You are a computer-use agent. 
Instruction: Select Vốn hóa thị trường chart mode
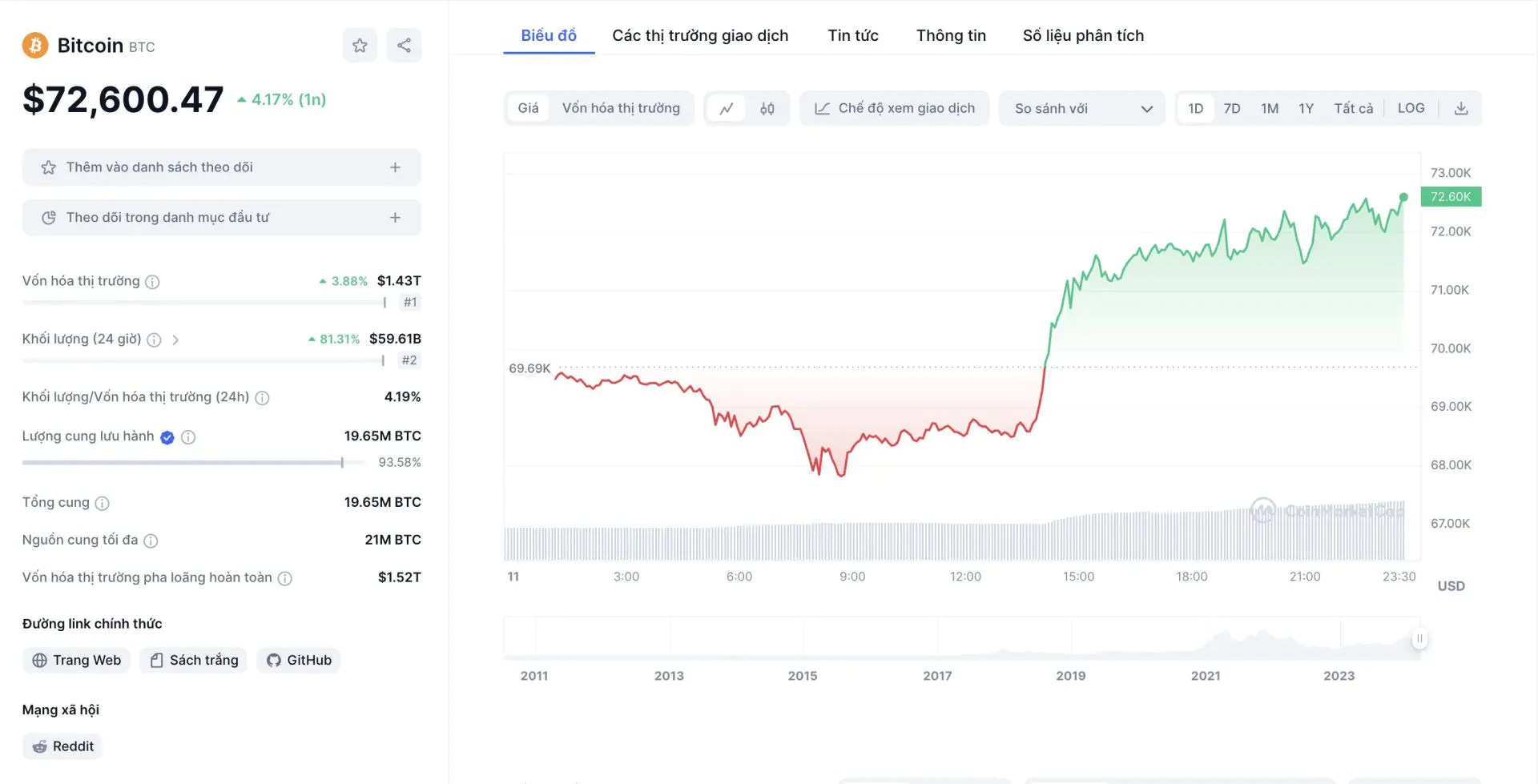click(621, 108)
